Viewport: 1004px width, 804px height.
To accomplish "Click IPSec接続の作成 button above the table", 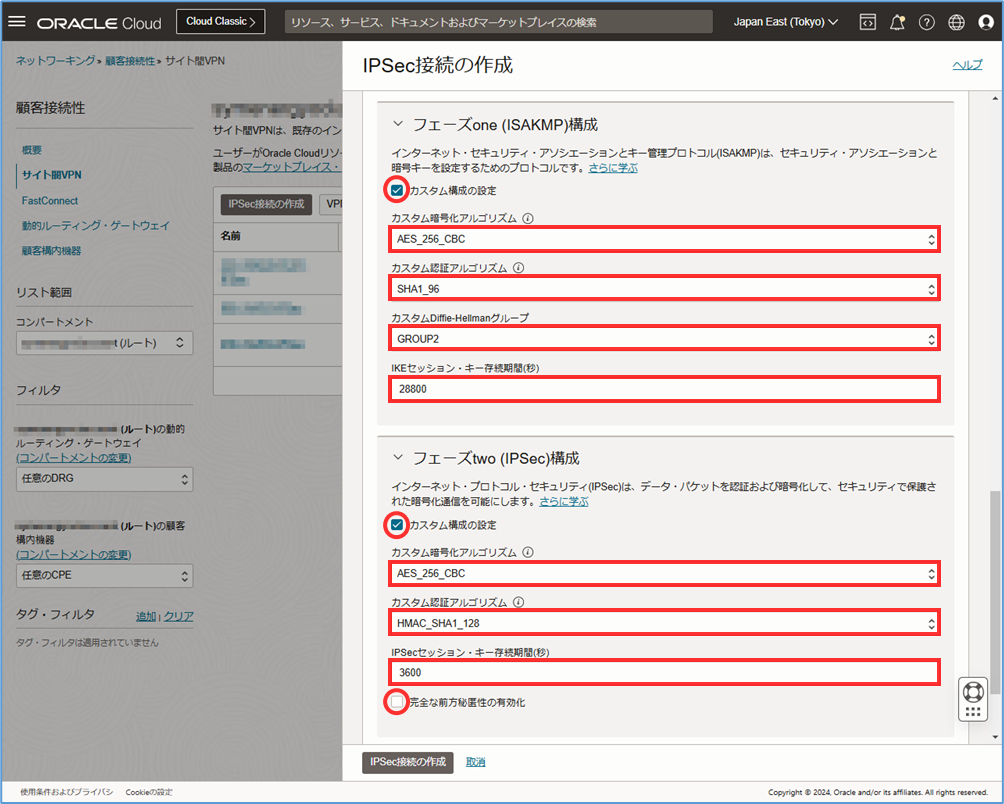I will 266,204.
